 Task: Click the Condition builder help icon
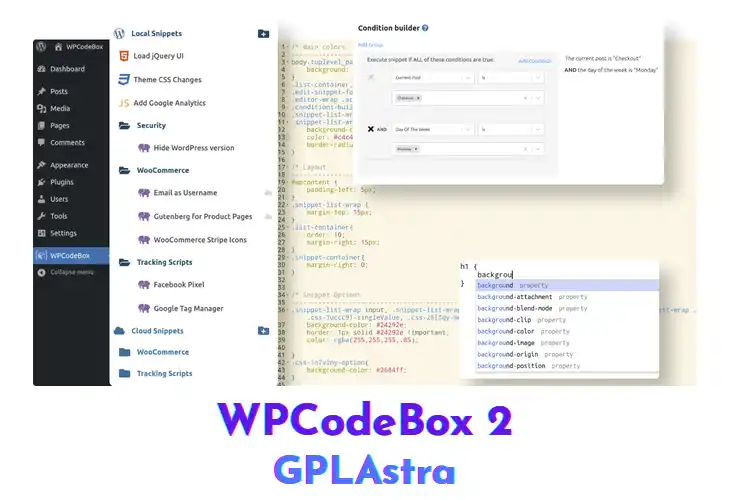click(x=425, y=28)
